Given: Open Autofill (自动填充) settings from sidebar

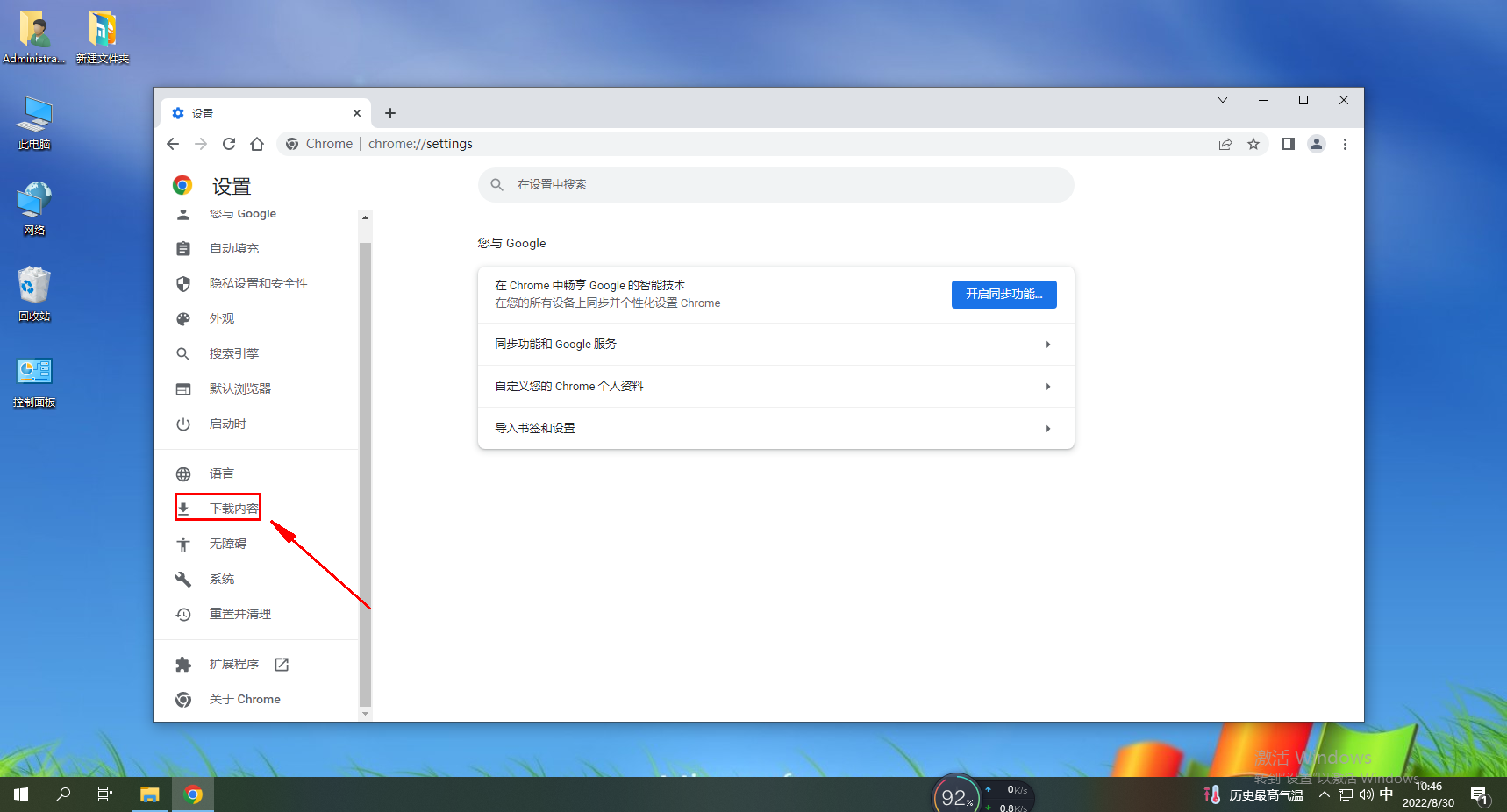Looking at the screenshot, I should (x=235, y=248).
